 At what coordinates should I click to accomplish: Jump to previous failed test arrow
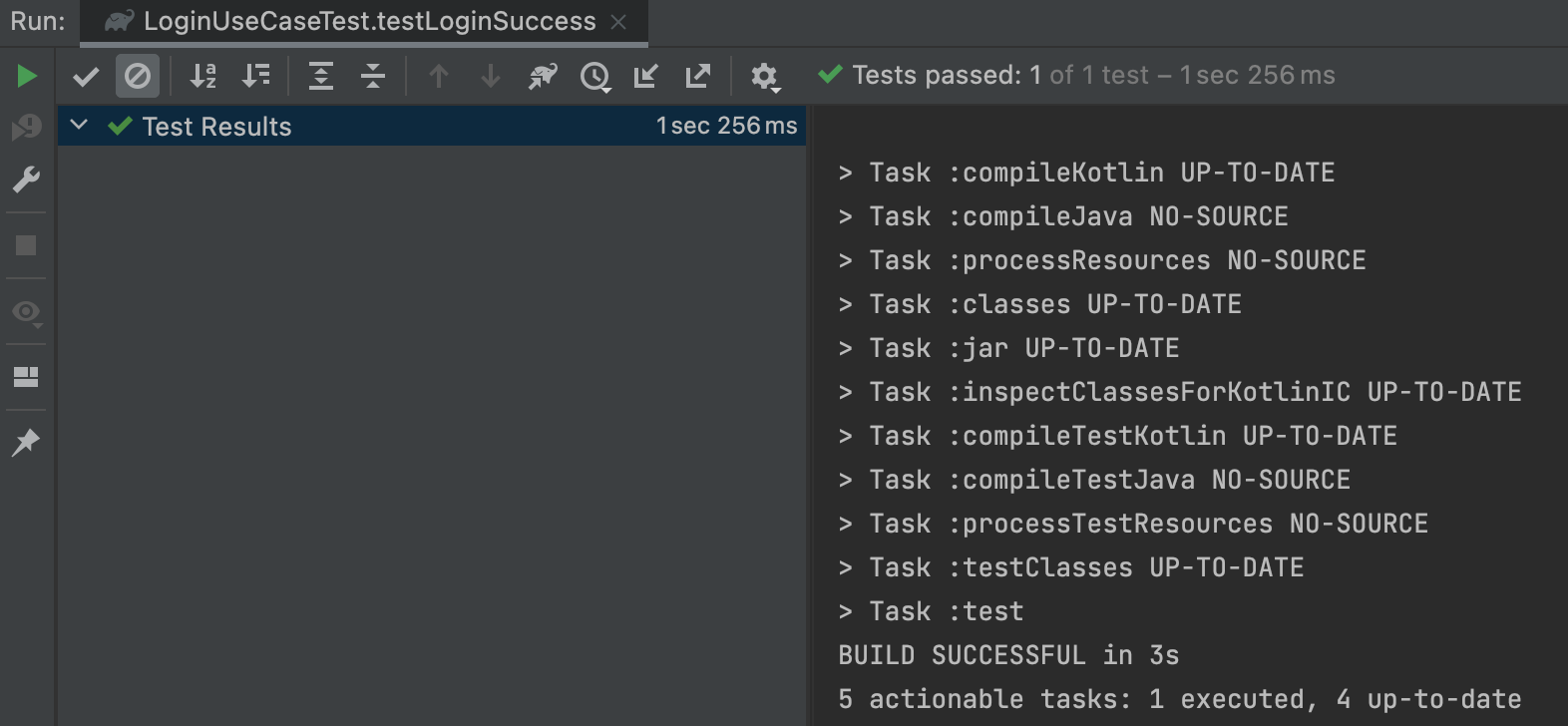[439, 76]
